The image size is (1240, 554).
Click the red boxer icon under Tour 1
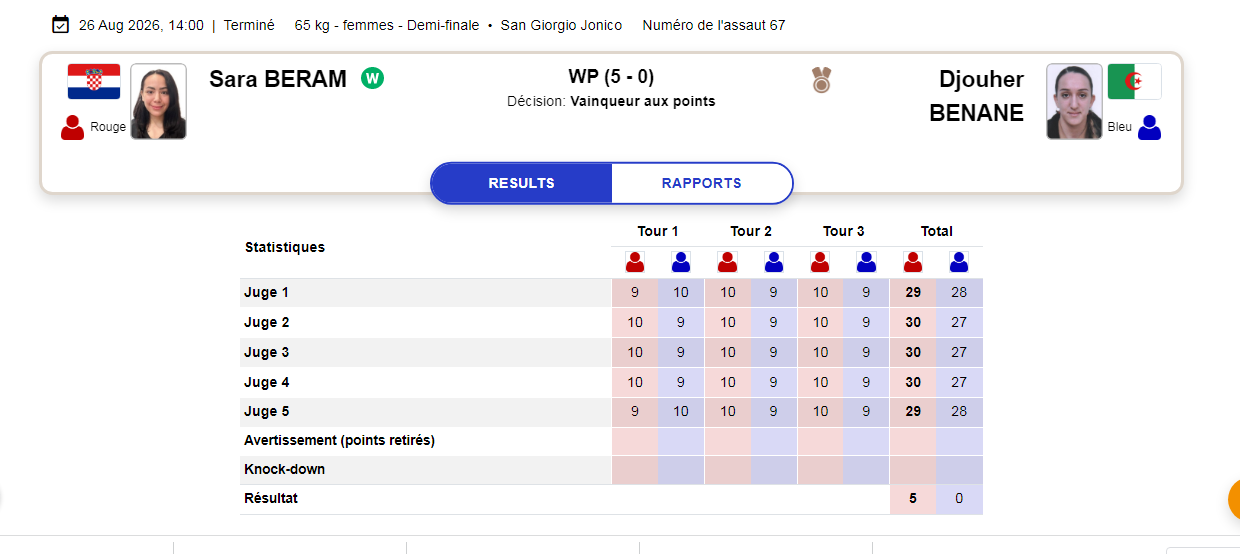(x=635, y=262)
